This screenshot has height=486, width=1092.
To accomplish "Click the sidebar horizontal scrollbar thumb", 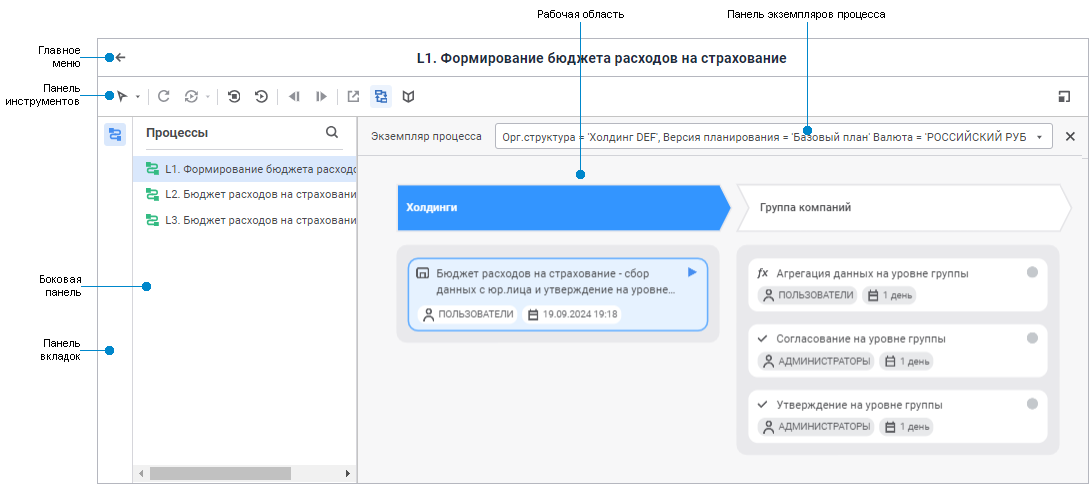I will point(220,473).
